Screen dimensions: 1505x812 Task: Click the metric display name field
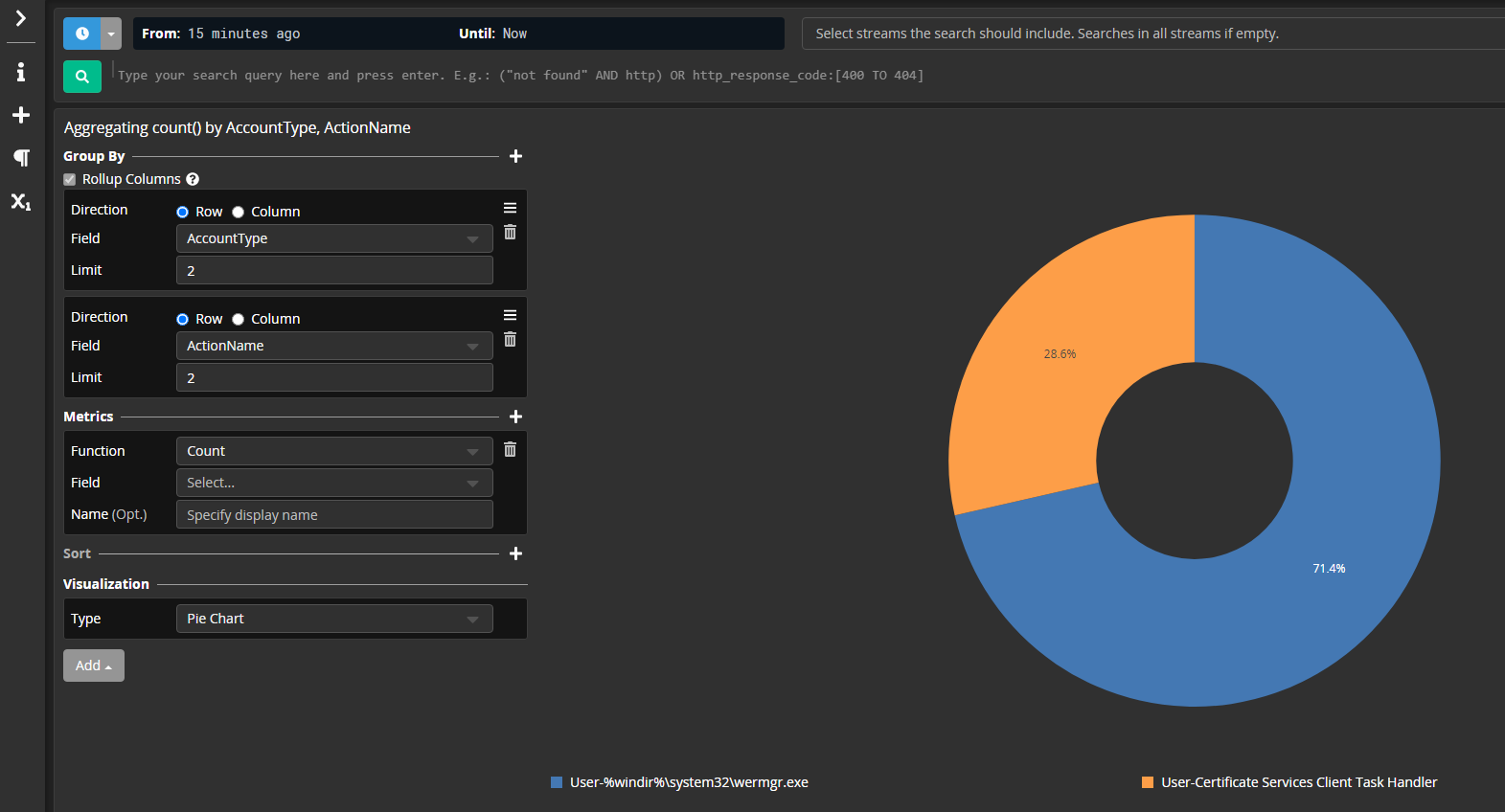333,515
